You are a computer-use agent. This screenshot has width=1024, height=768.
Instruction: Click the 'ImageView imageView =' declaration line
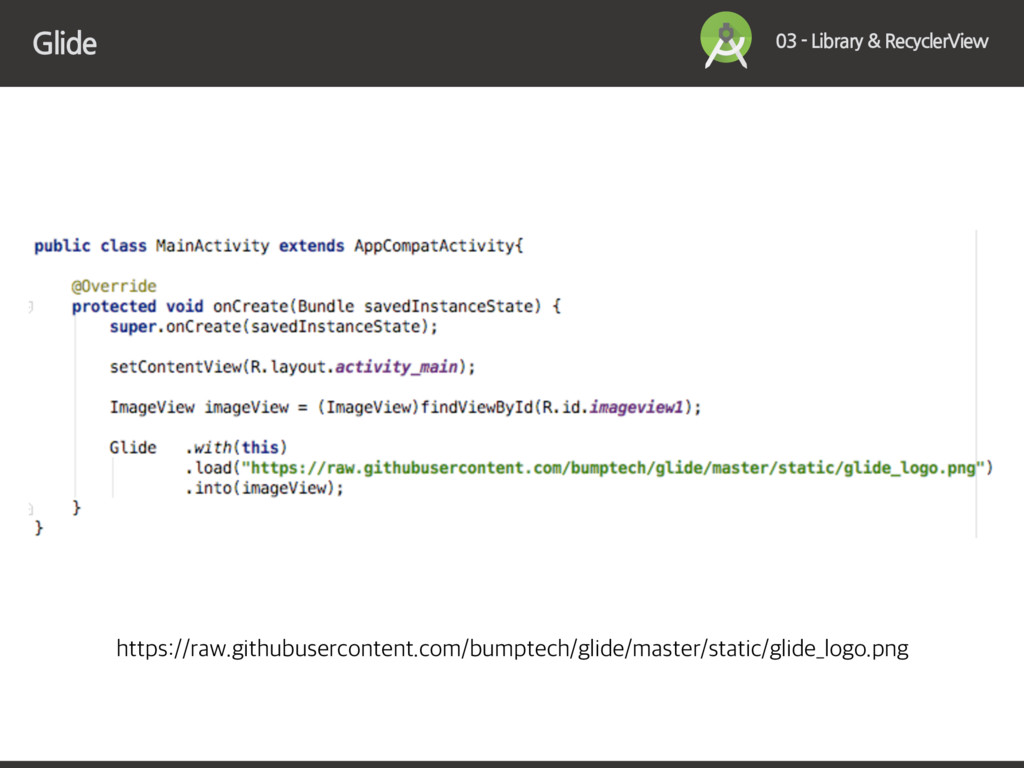click(x=405, y=408)
